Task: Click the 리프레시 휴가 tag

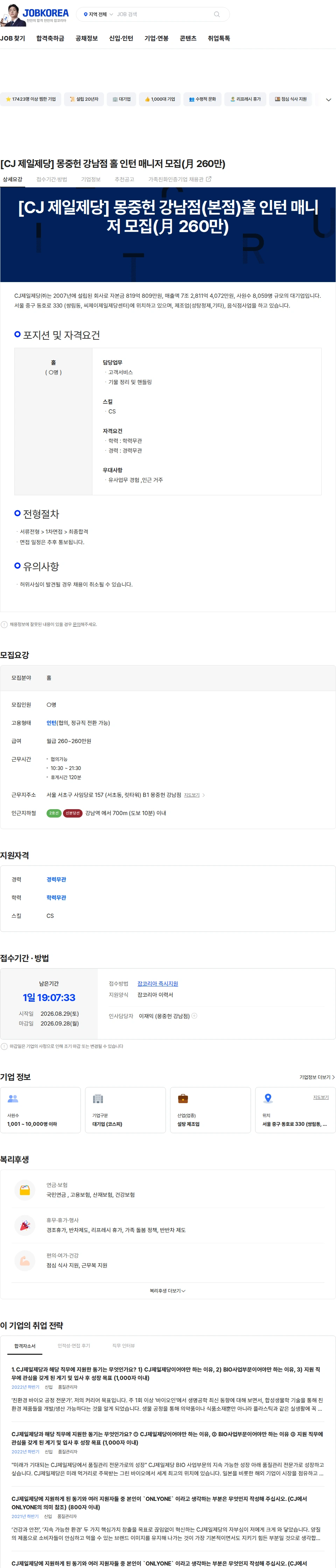Action: [245, 99]
